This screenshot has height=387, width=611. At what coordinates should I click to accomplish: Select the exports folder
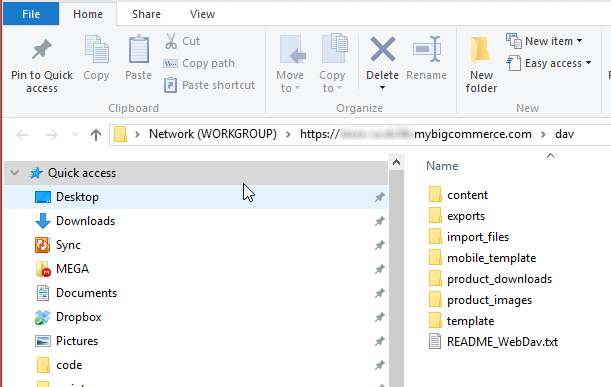[x=457, y=216]
